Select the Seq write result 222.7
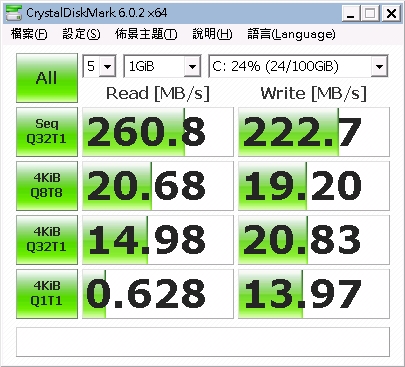The image size is (405, 367). click(x=314, y=132)
